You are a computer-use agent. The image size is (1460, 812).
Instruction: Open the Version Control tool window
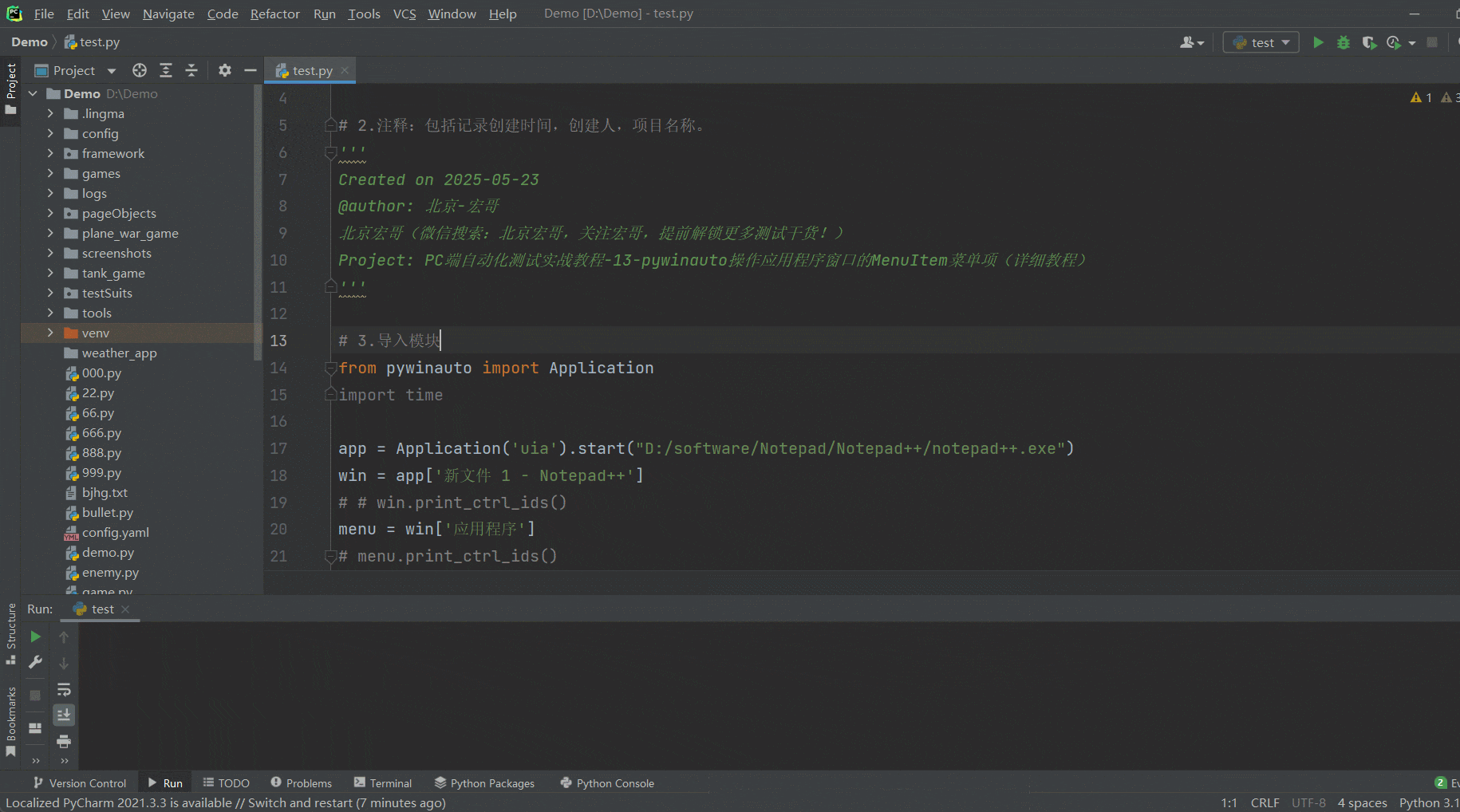tap(80, 783)
